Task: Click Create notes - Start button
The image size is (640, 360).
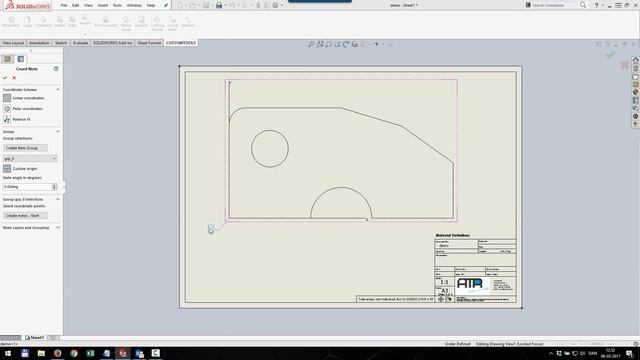Action: pos(25,216)
